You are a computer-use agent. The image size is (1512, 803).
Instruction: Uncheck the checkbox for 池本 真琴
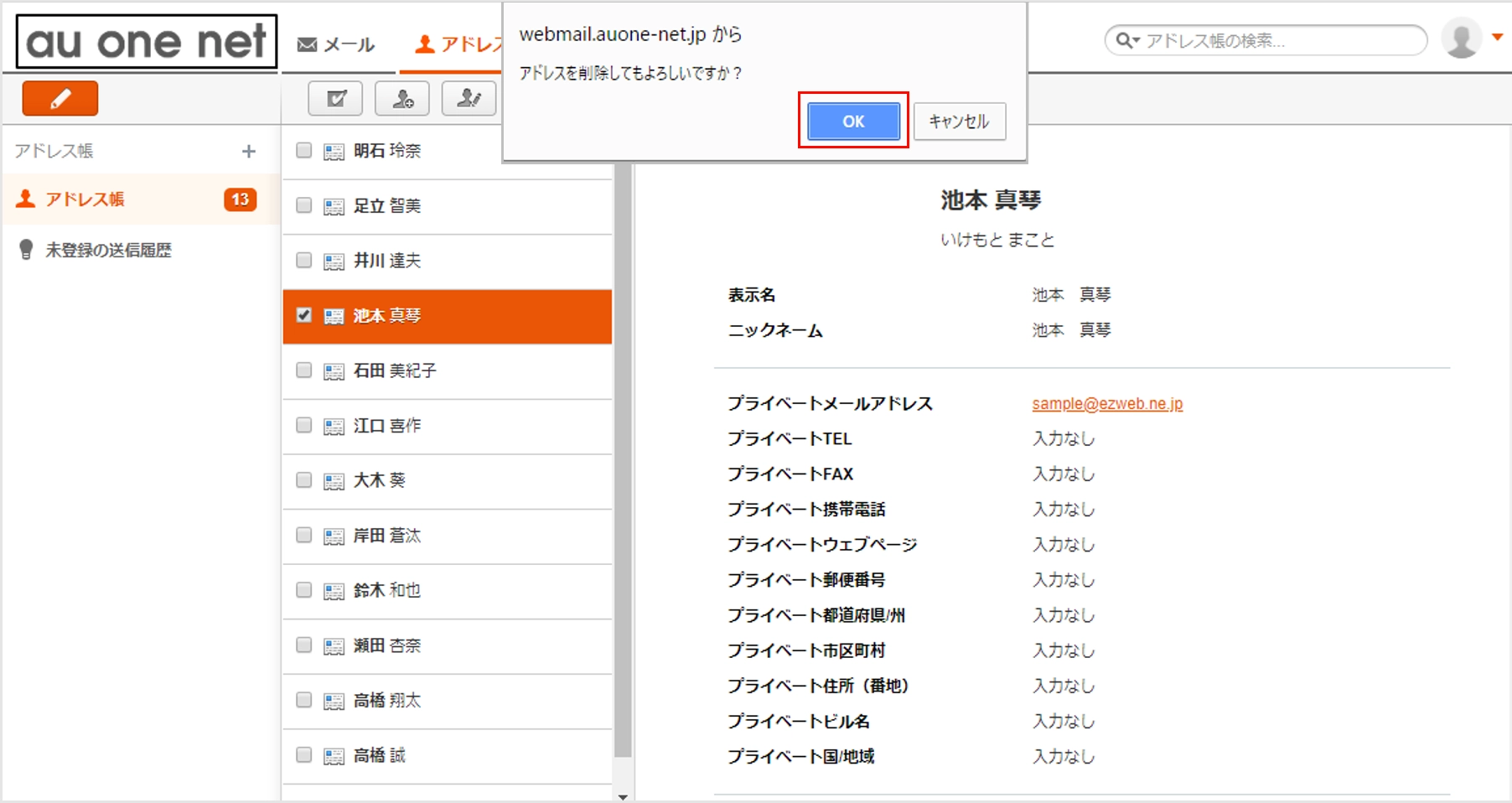click(303, 316)
